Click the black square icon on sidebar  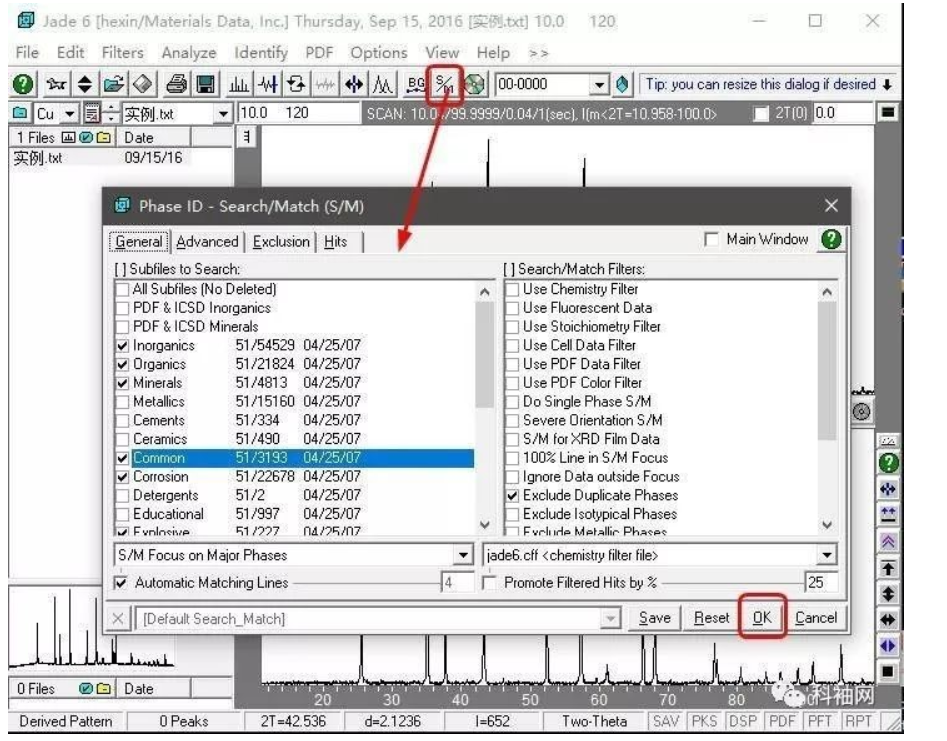[x=888, y=672]
